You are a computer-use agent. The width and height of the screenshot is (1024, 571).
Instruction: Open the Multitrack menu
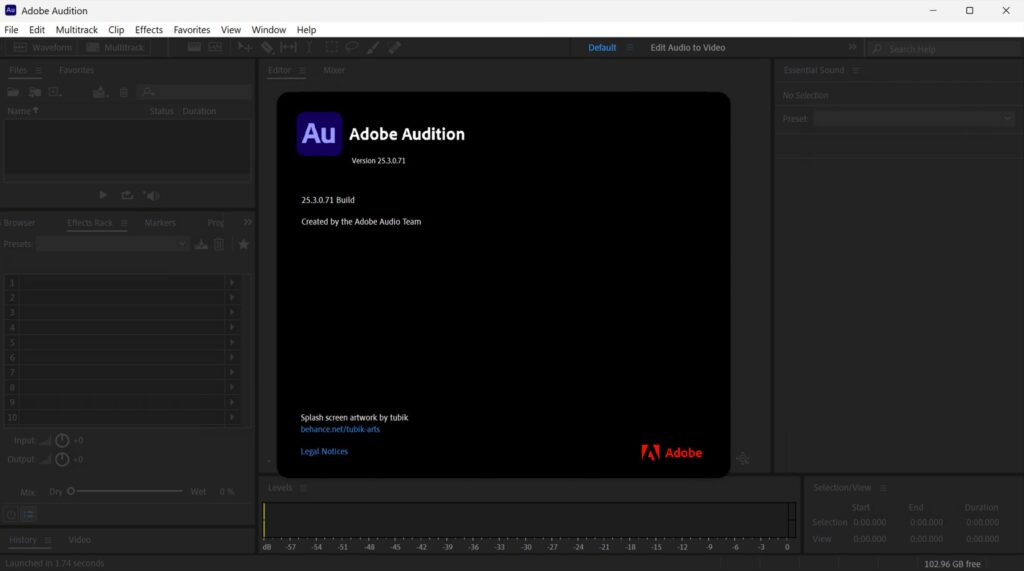pyautogui.click(x=76, y=30)
